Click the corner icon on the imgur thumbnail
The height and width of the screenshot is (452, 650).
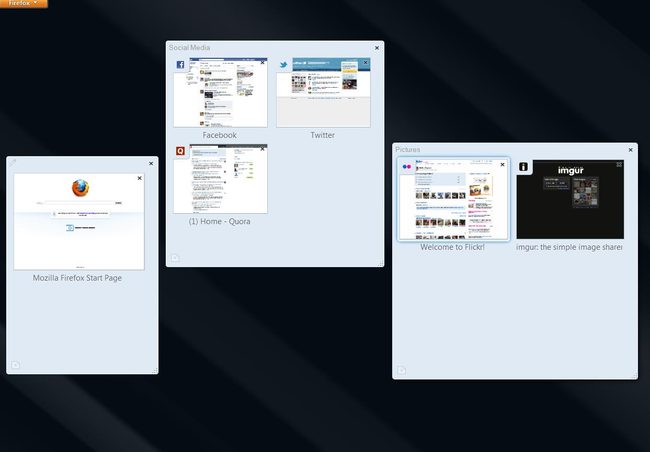[x=619, y=165]
